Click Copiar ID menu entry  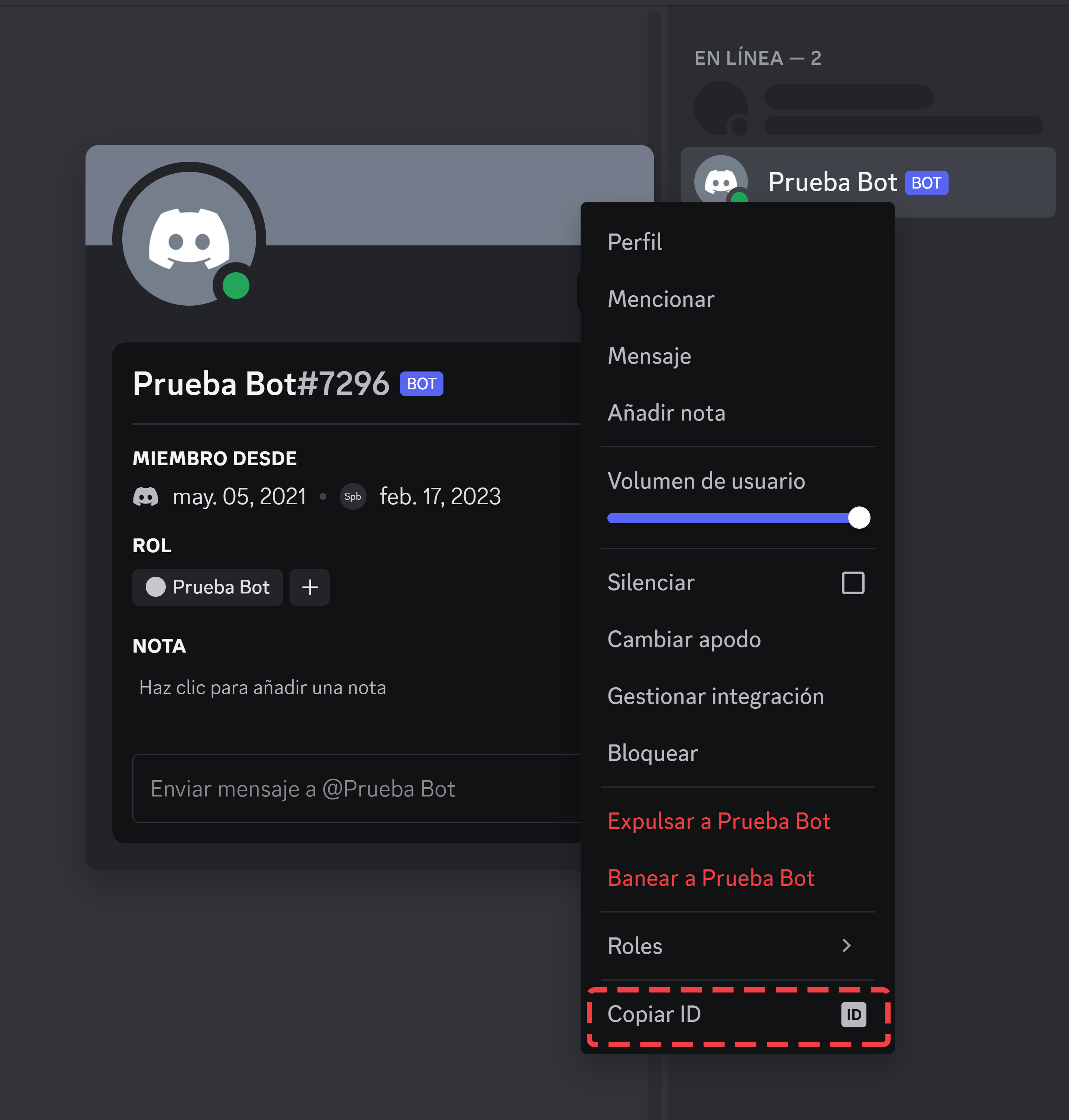click(x=737, y=1014)
